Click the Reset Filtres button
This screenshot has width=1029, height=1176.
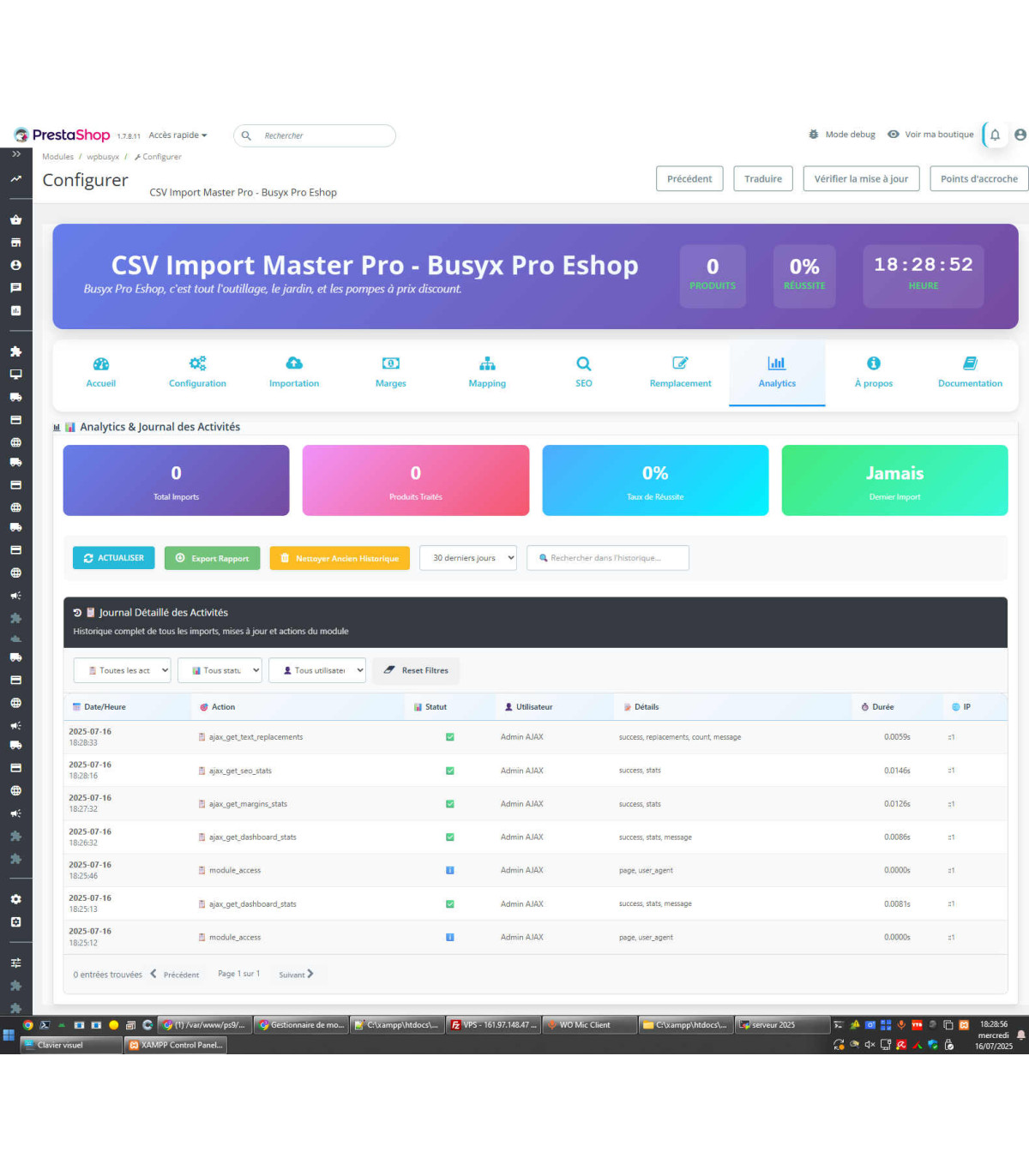[x=416, y=670]
